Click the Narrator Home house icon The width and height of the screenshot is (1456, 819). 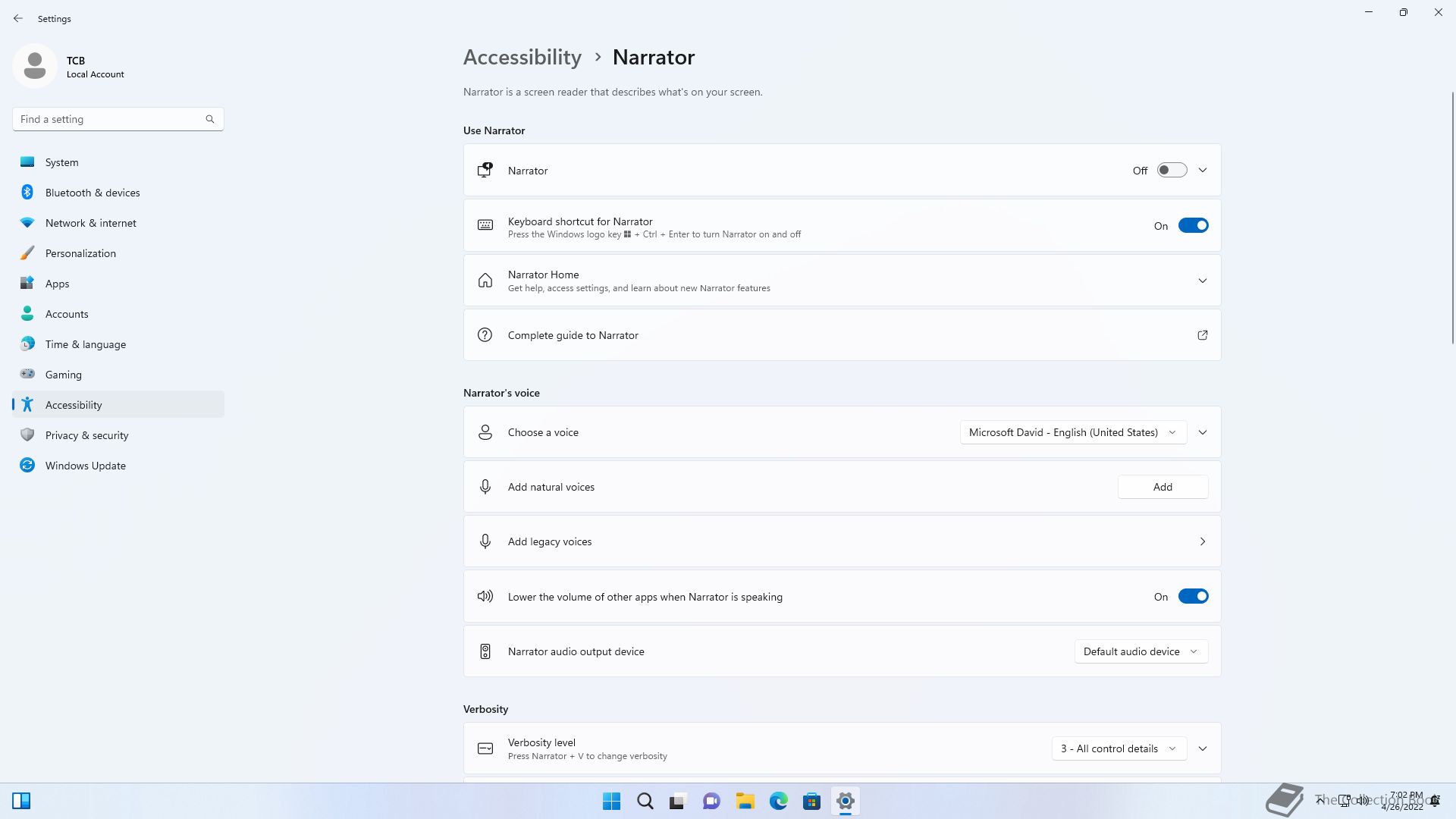coord(485,281)
